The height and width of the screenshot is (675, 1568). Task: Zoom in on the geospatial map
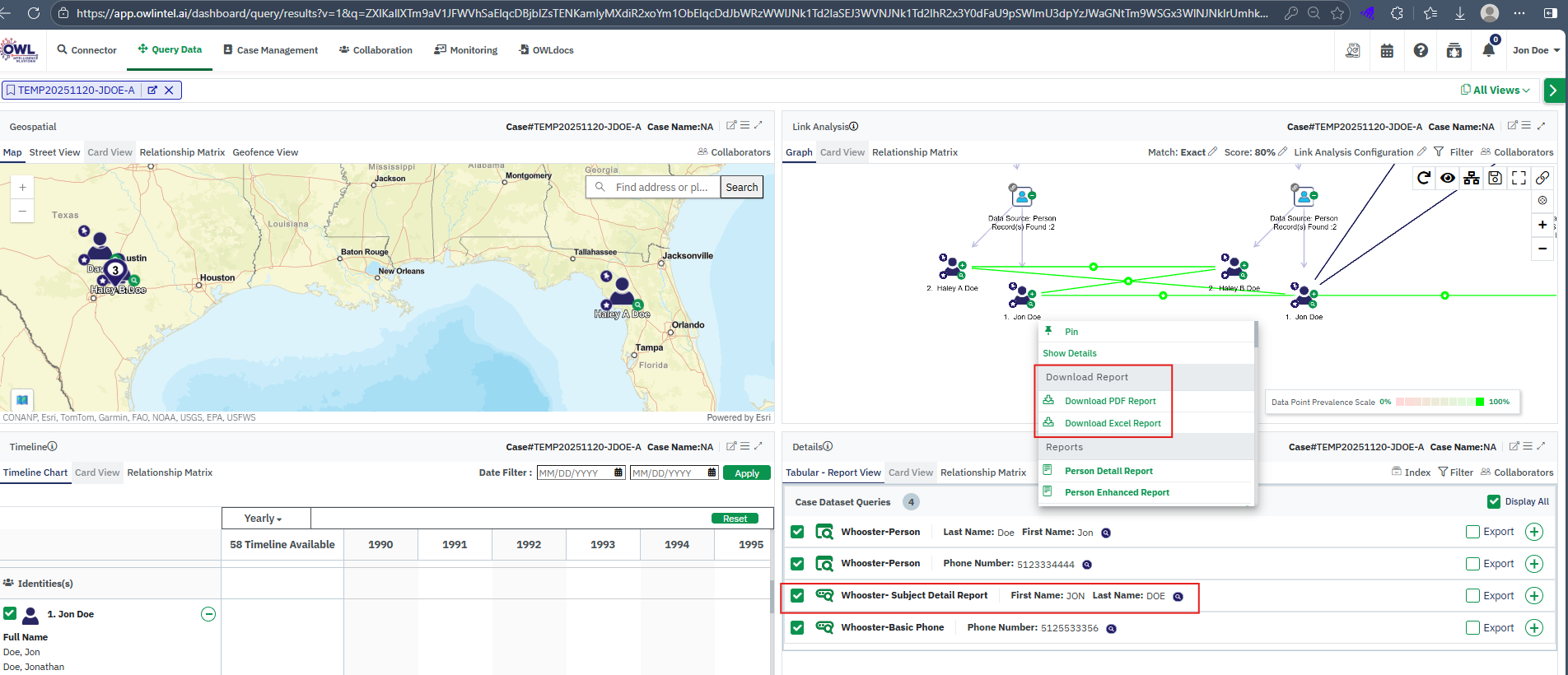(22, 188)
